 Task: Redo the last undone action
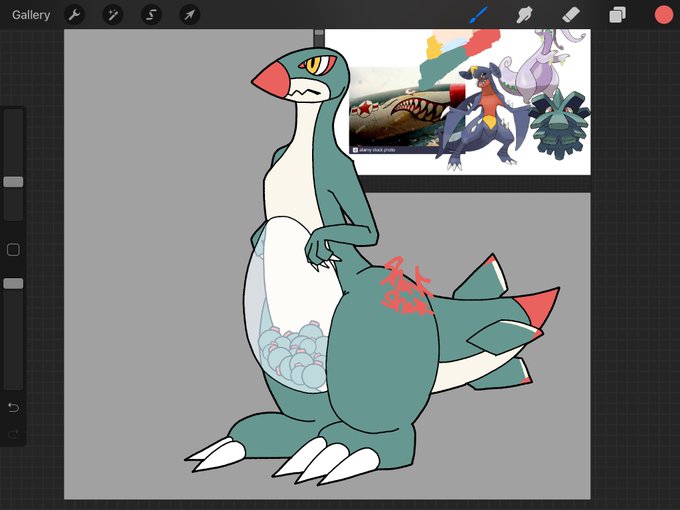13,434
